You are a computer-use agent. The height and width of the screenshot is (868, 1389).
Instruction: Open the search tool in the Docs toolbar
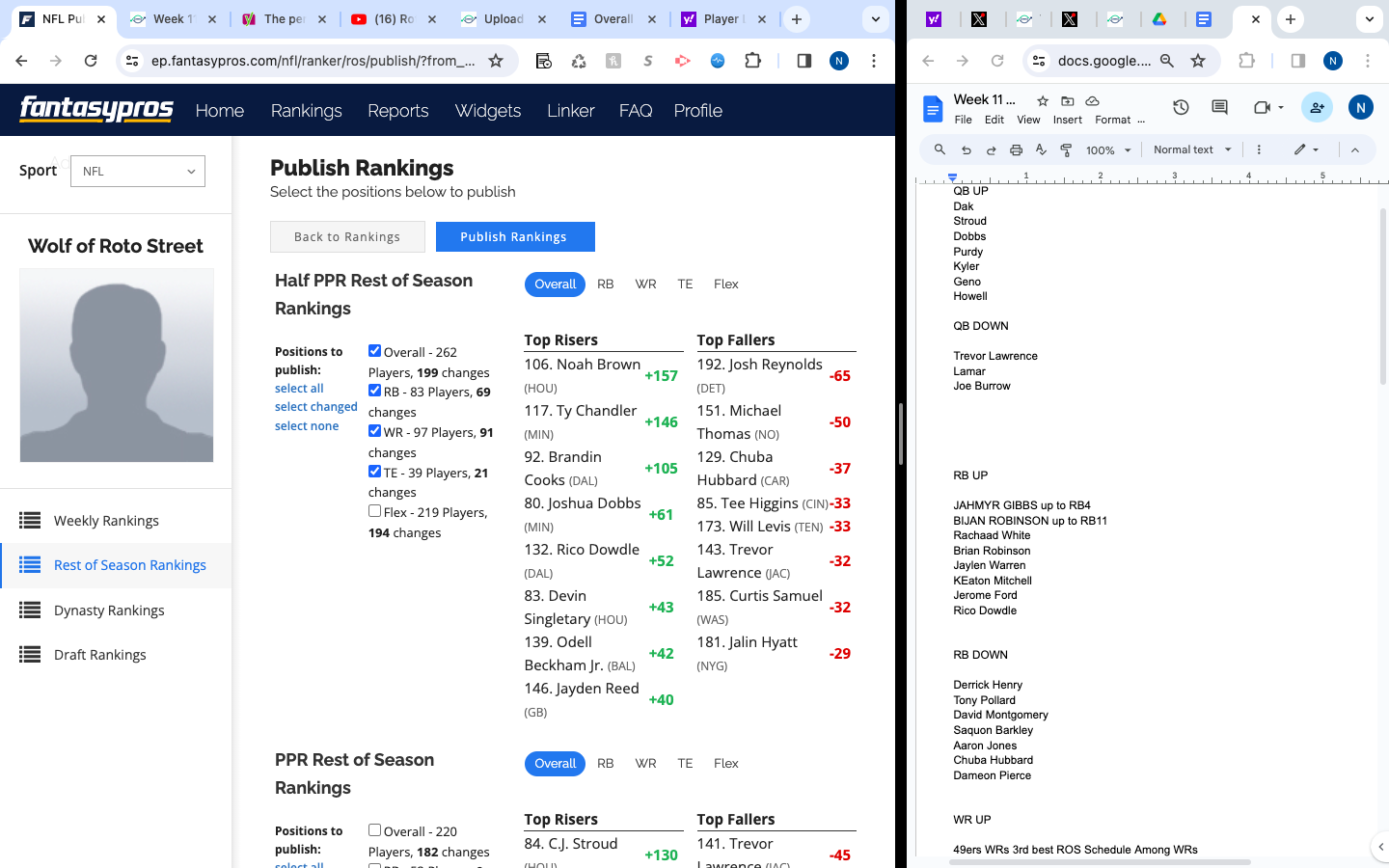click(x=940, y=149)
